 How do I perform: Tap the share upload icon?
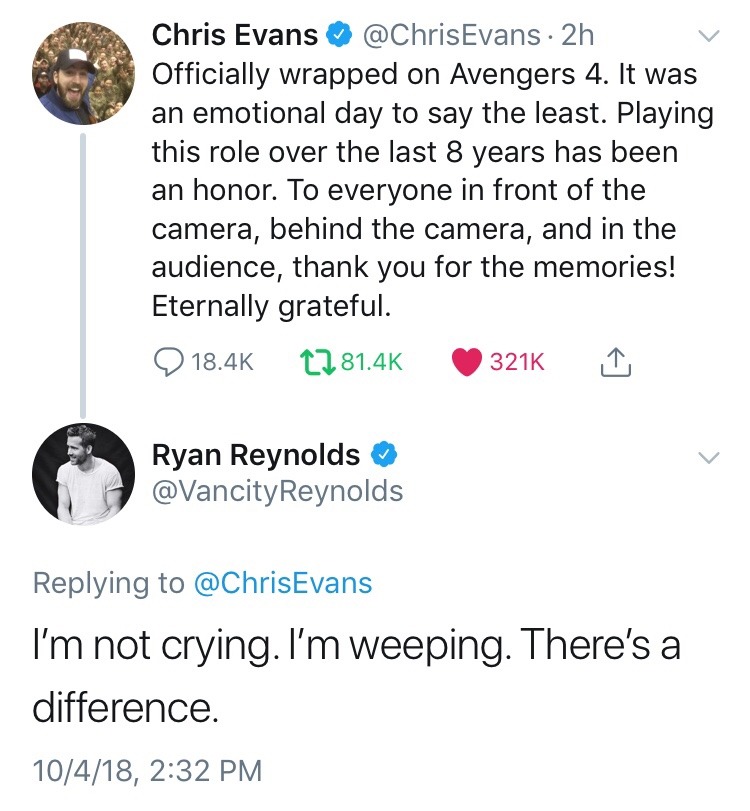[x=615, y=362]
